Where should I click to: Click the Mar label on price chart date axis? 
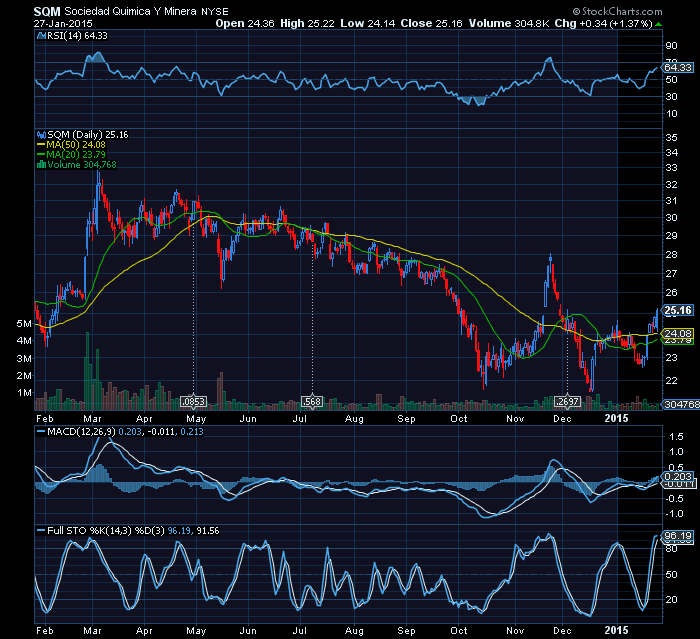pyautogui.click(x=92, y=419)
